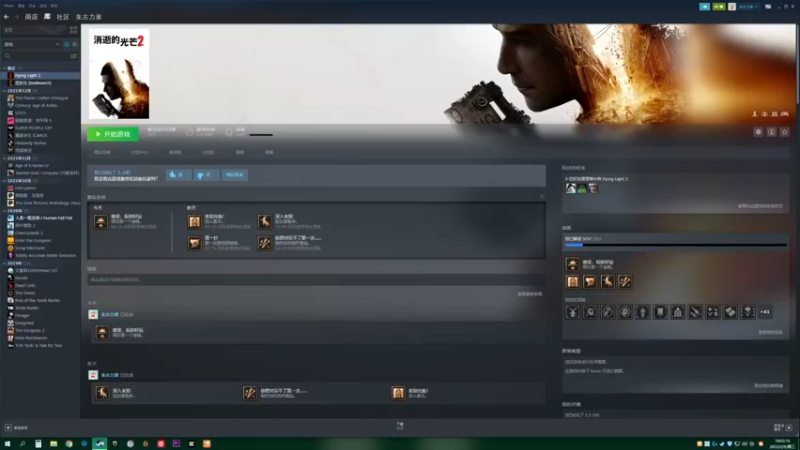800x450 pixels.
Task: Click Add a Game plus icon
Action: (x=8, y=428)
